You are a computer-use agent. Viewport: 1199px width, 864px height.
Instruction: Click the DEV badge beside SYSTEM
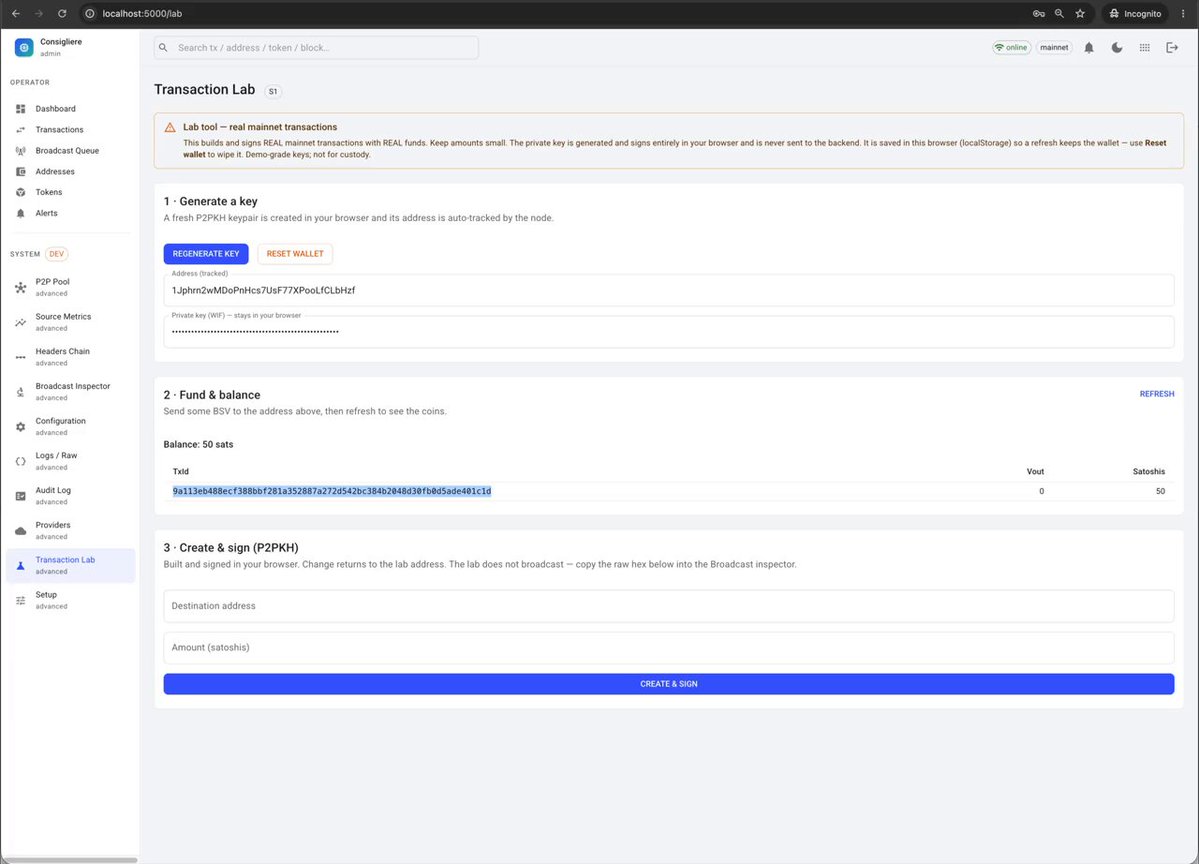point(57,254)
